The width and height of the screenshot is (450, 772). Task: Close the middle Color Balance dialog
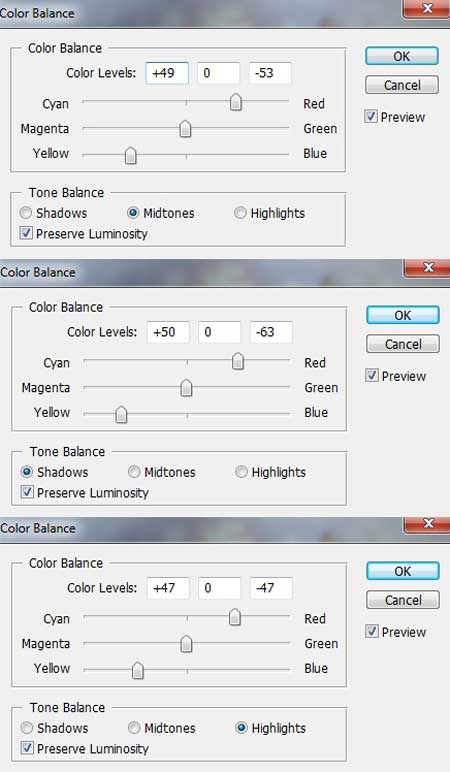[427, 267]
